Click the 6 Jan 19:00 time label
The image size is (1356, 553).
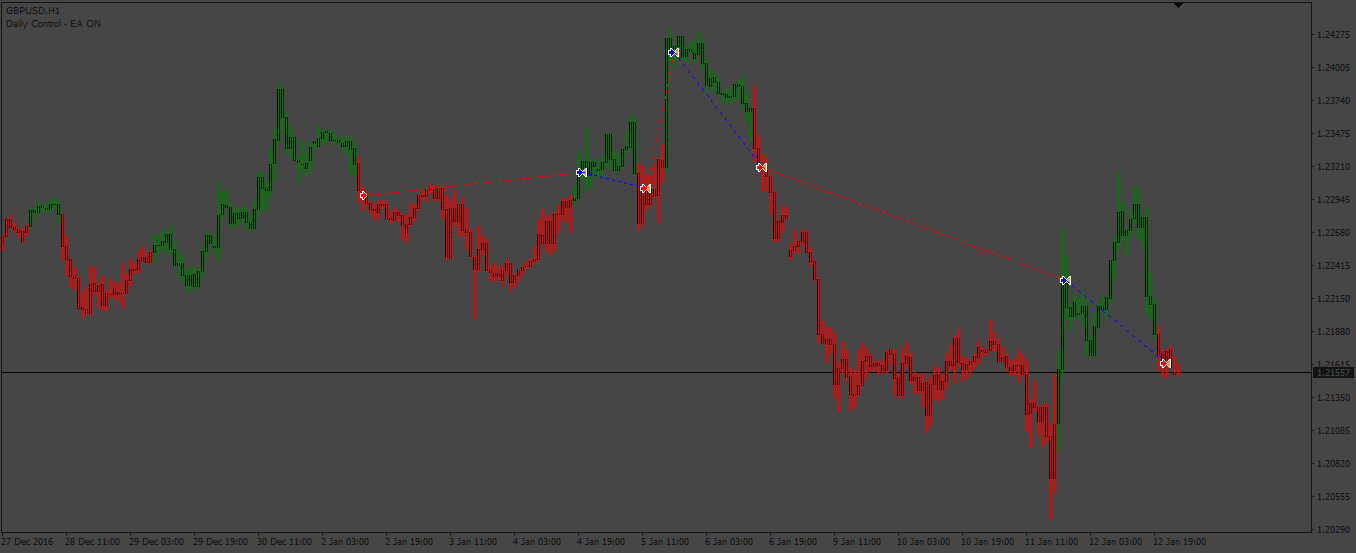794,542
